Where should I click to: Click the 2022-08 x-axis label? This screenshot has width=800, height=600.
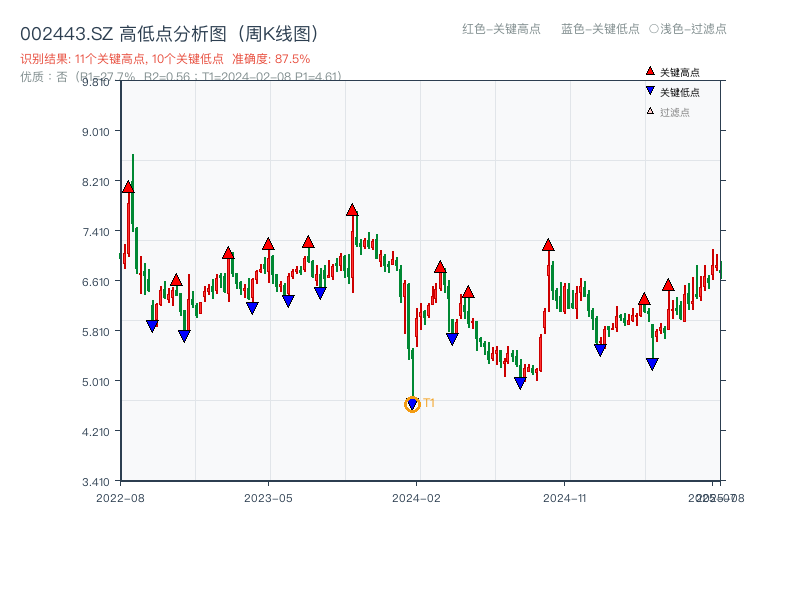120,498
